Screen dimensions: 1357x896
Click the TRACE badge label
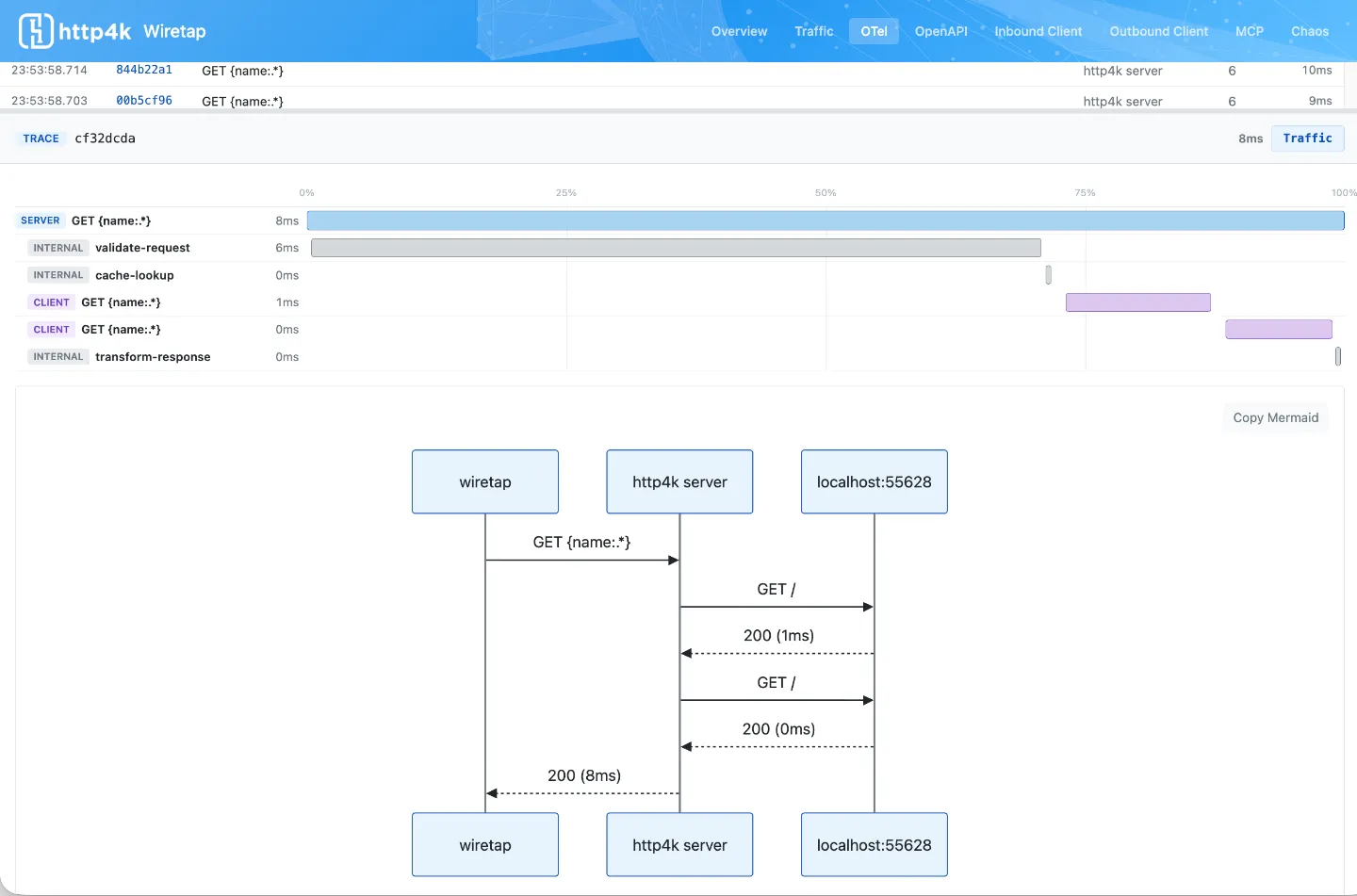click(x=41, y=138)
